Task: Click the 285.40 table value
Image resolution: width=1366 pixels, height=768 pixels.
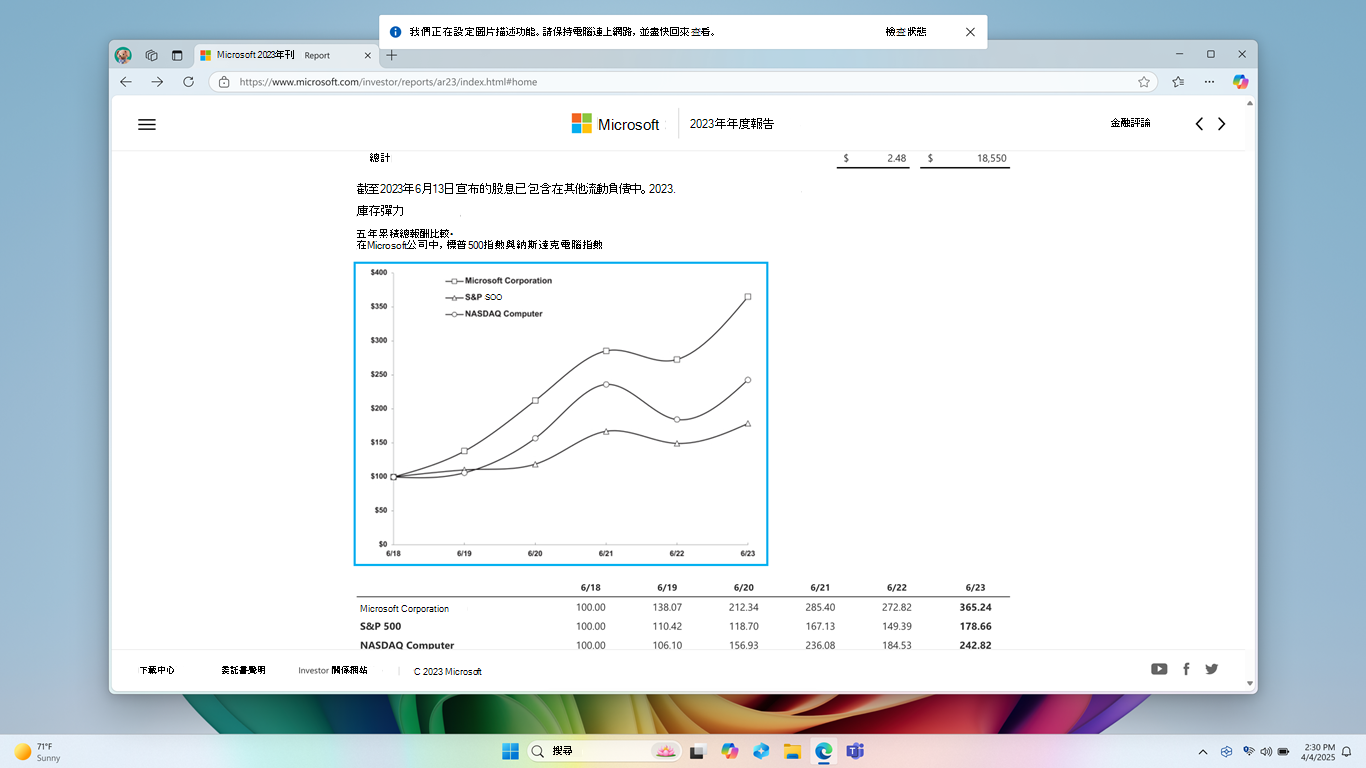Action: point(820,607)
